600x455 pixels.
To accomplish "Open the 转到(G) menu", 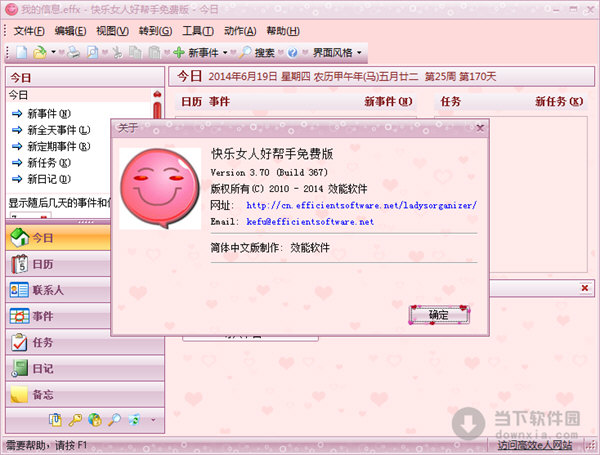I will click(x=155, y=31).
